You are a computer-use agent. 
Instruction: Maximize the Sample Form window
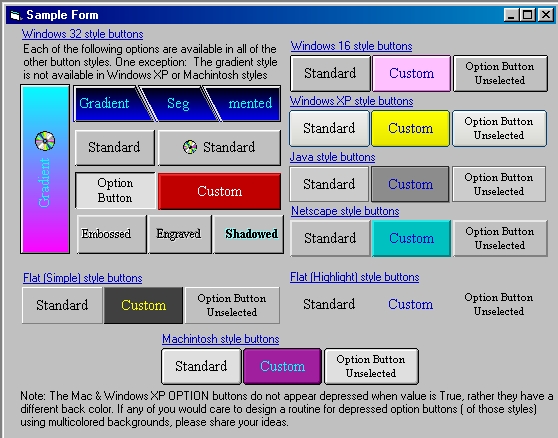528,15
